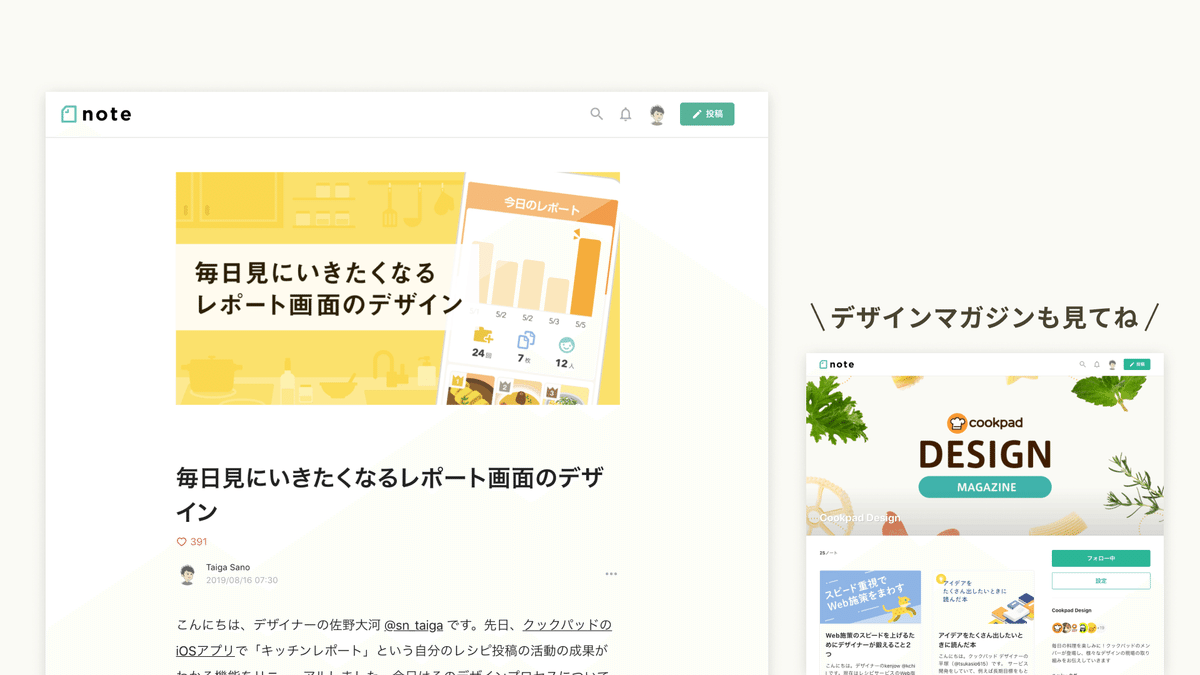The image size is (1200, 675).
Task: Open the article header image thumbnail
Action: click(398, 288)
